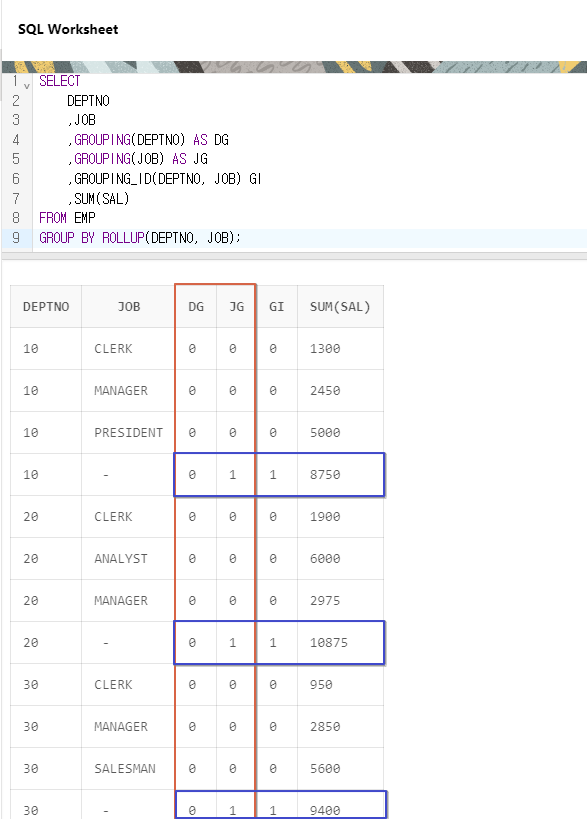Viewport: 587px width, 819px height.
Task: Click line number 5 in gutter
Action: [16, 159]
